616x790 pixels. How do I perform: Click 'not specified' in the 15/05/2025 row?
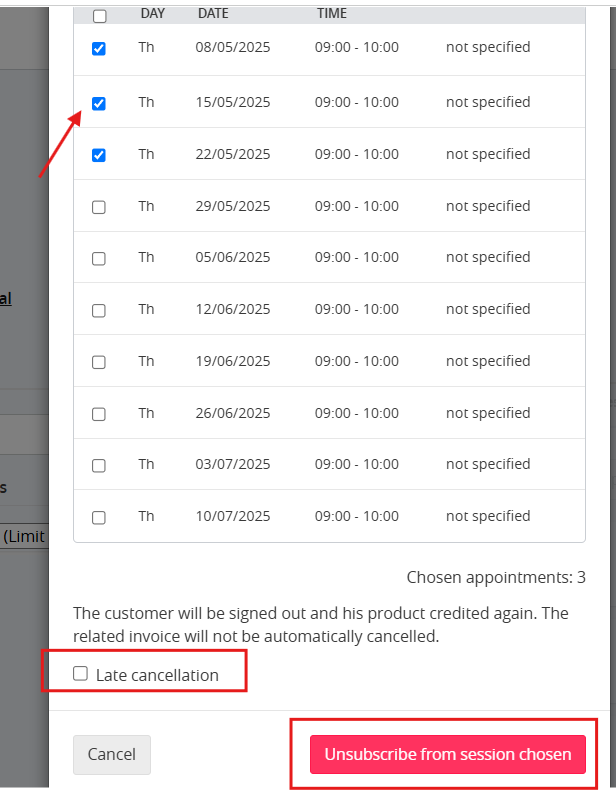pos(488,102)
